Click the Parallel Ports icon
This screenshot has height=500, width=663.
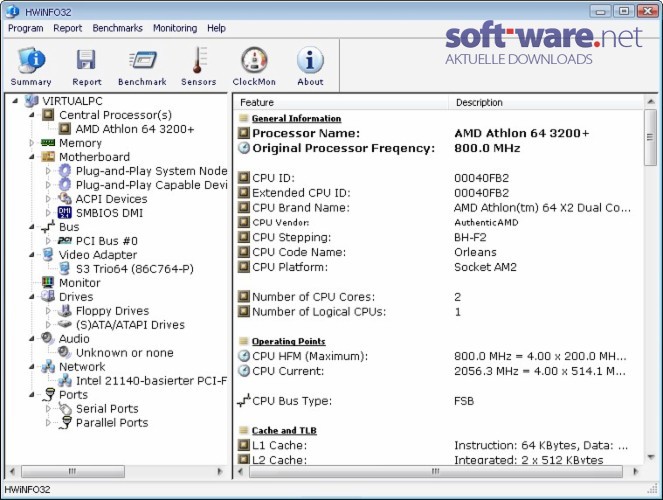click(66, 423)
